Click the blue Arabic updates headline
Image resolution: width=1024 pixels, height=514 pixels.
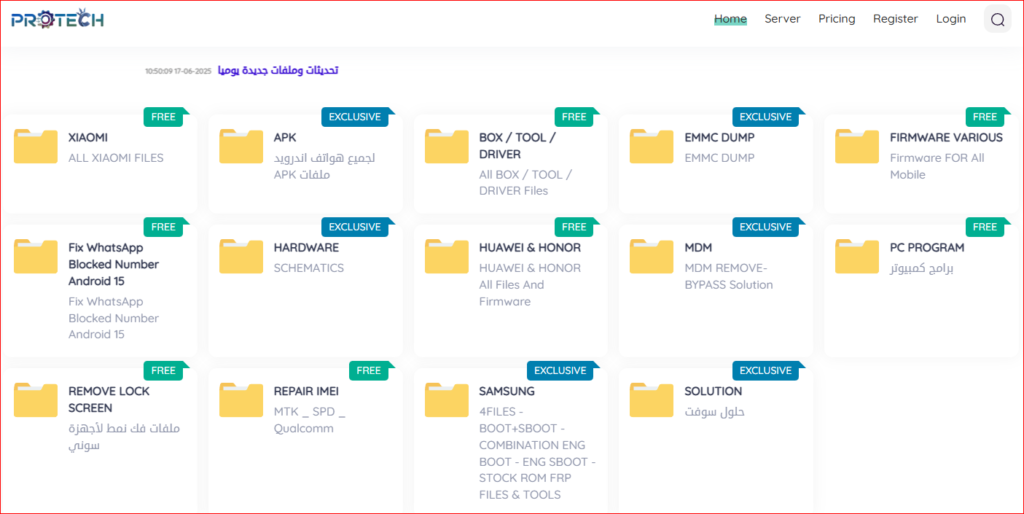pos(278,70)
